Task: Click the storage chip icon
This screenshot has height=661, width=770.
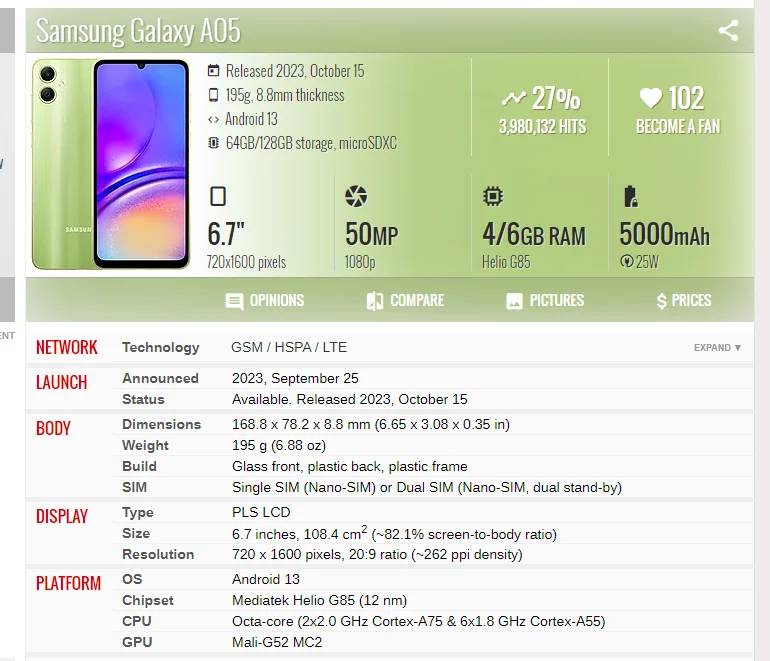Action: point(213,143)
